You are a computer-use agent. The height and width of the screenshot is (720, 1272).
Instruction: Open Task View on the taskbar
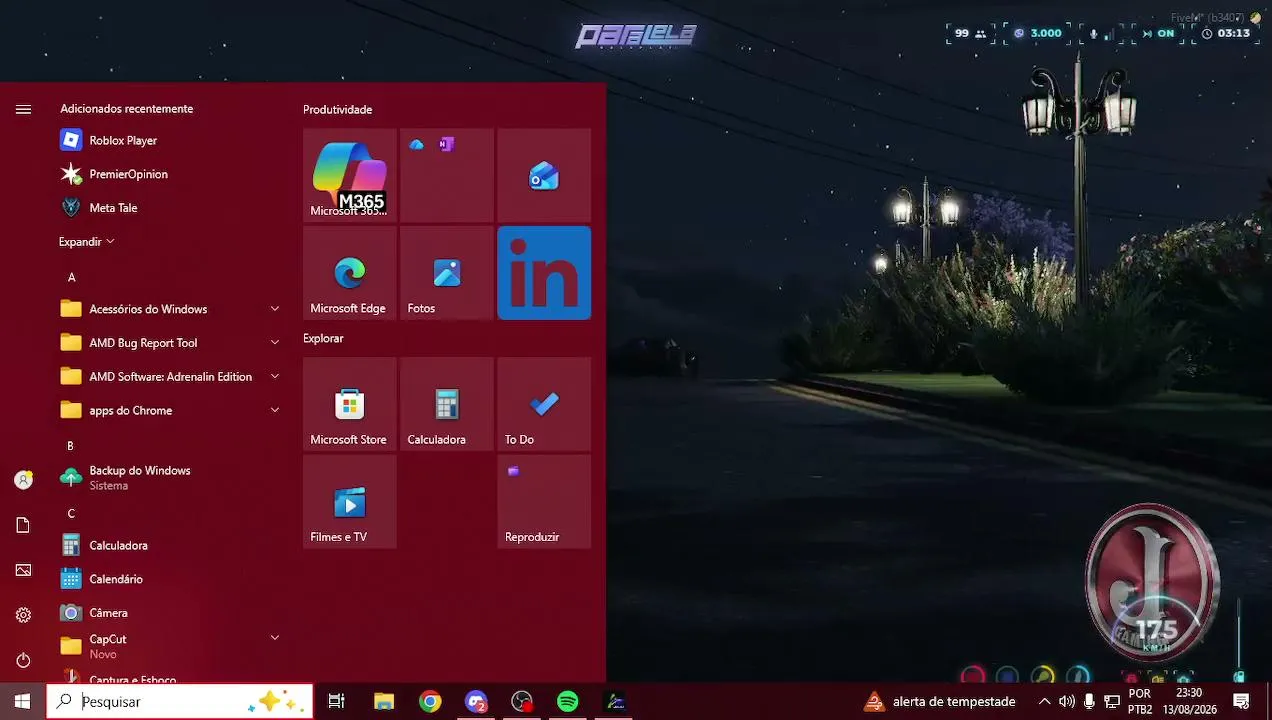(x=337, y=702)
